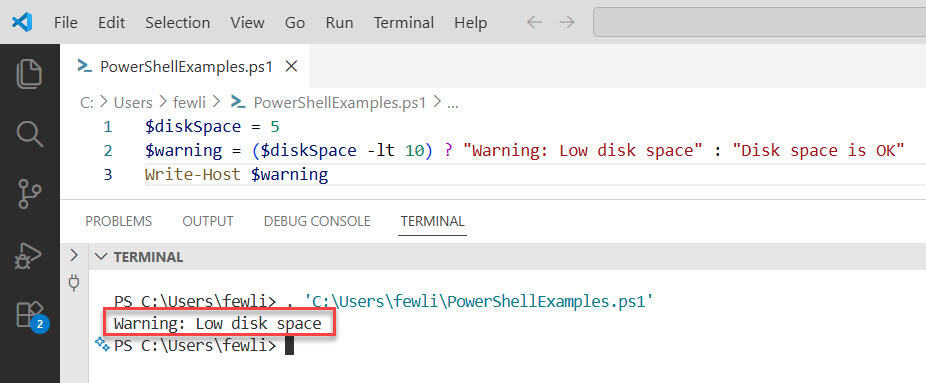
Task: Select the TERMINAL panel tab
Action: click(432, 221)
